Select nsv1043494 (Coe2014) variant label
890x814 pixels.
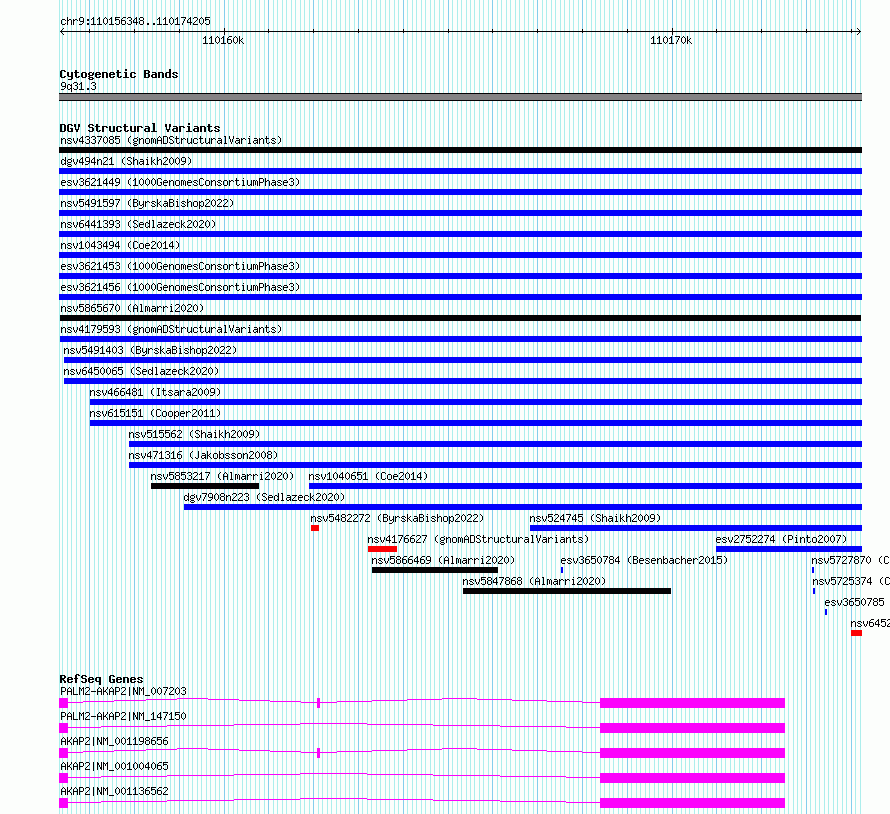pos(120,245)
